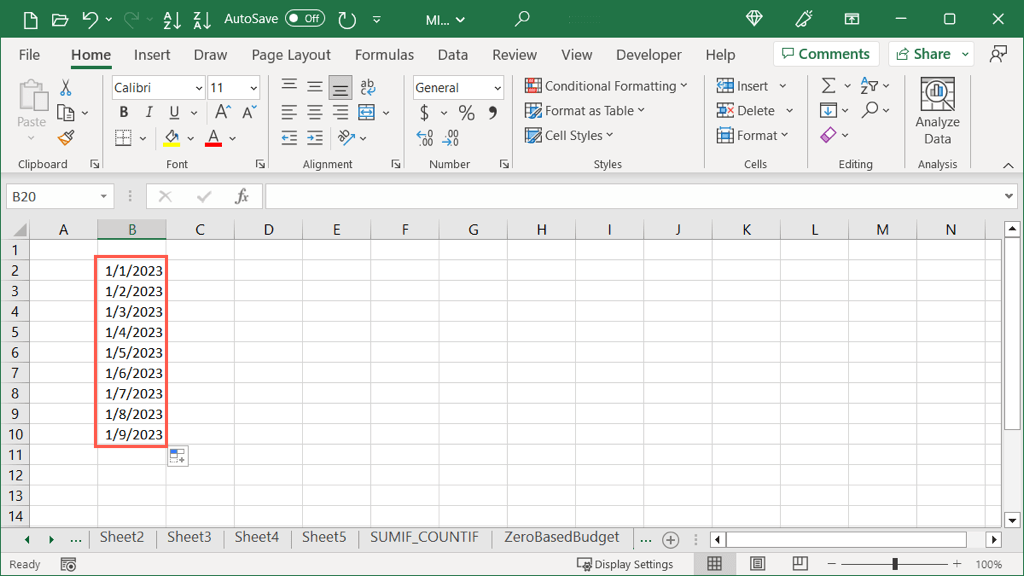The height and width of the screenshot is (576, 1024).
Task: Click the Decrease Decimal icon
Action: [451, 137]
